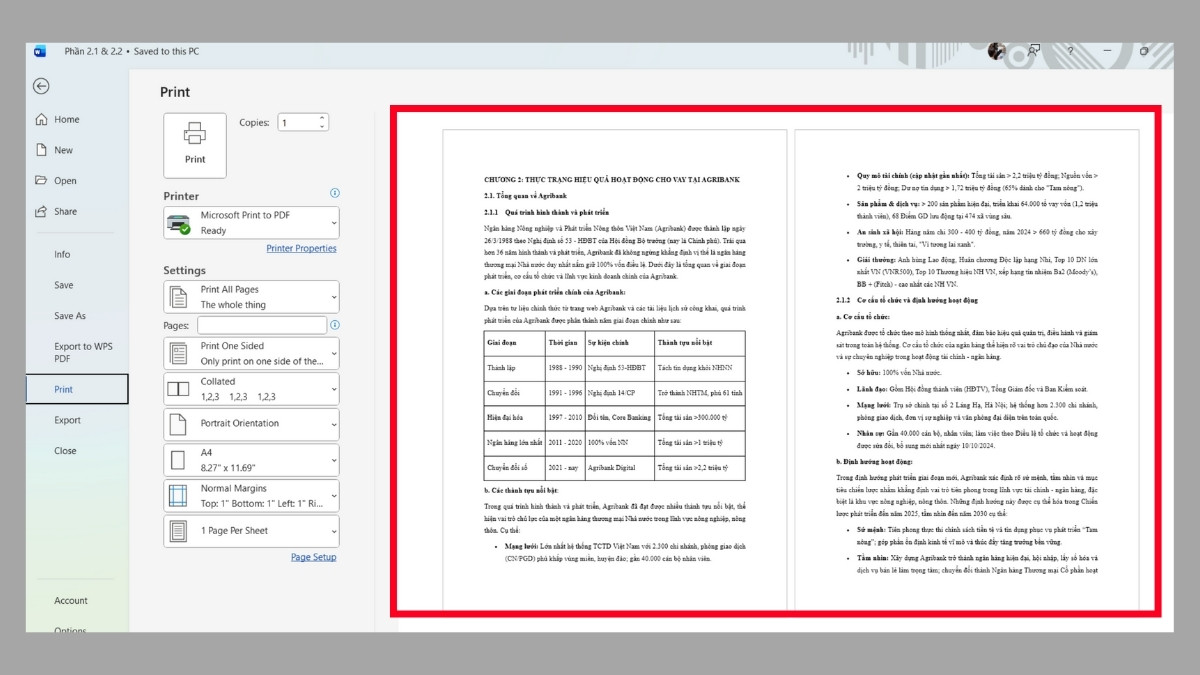Screen dimensions: 1200x675
Task: Click the back arrow to leave Print view
Action: pos(40,87)
